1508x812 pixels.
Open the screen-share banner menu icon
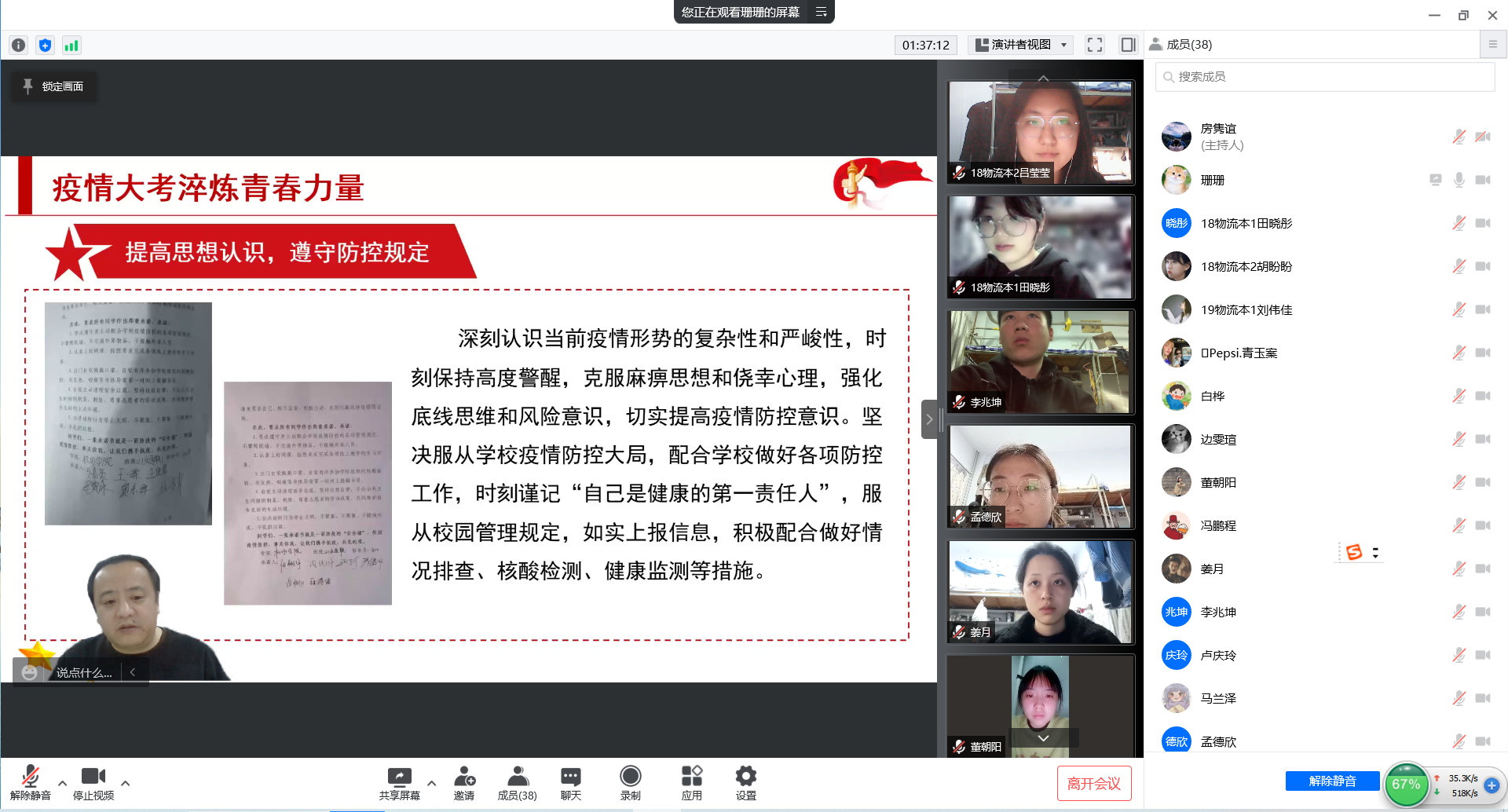[821, 12]
